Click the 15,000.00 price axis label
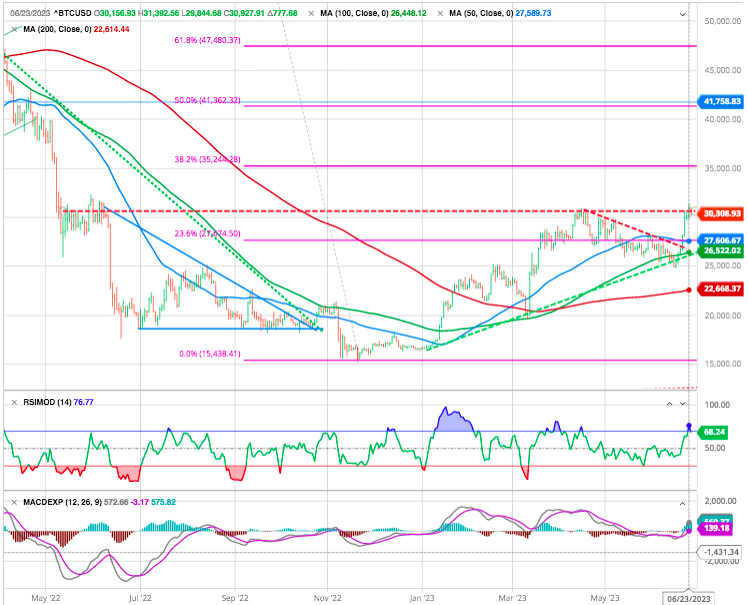 click(723, 364)
